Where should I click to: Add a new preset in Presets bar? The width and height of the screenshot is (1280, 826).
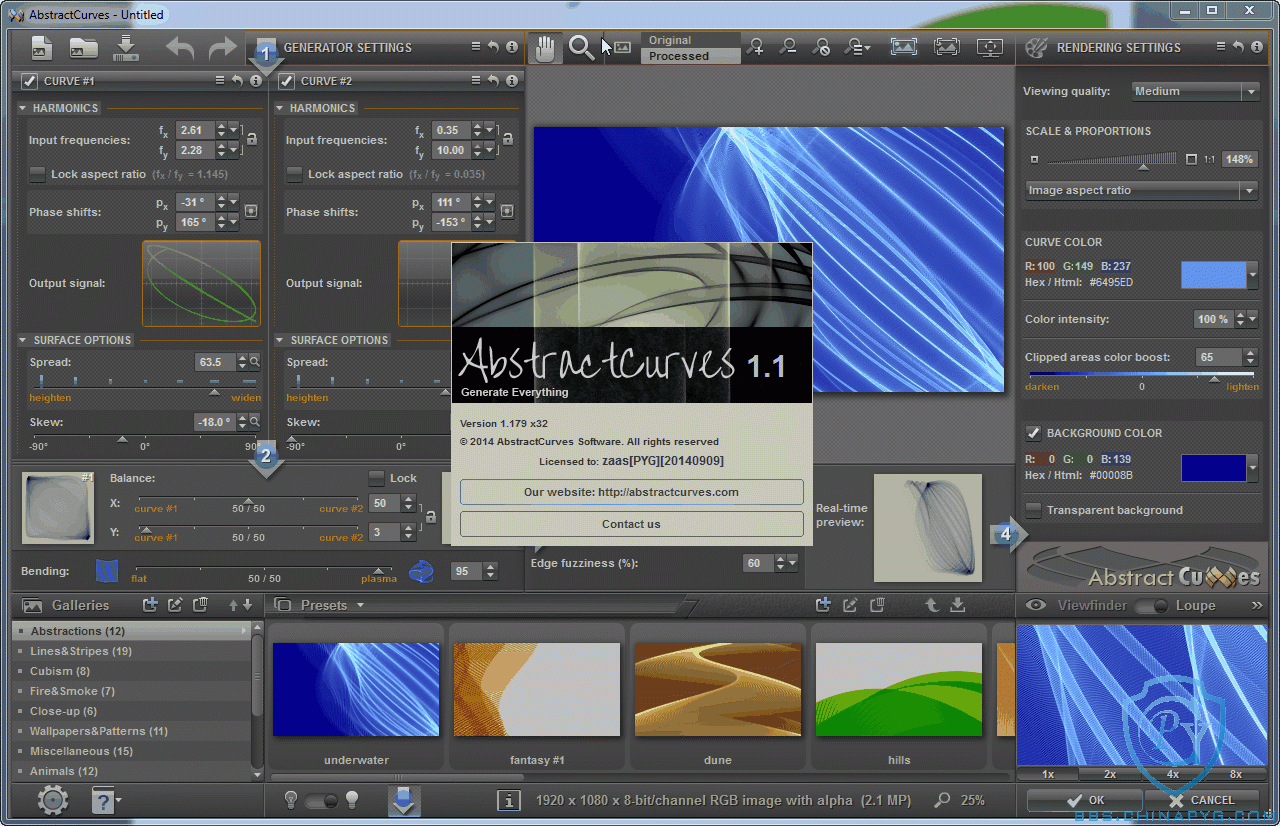point(823,605)
